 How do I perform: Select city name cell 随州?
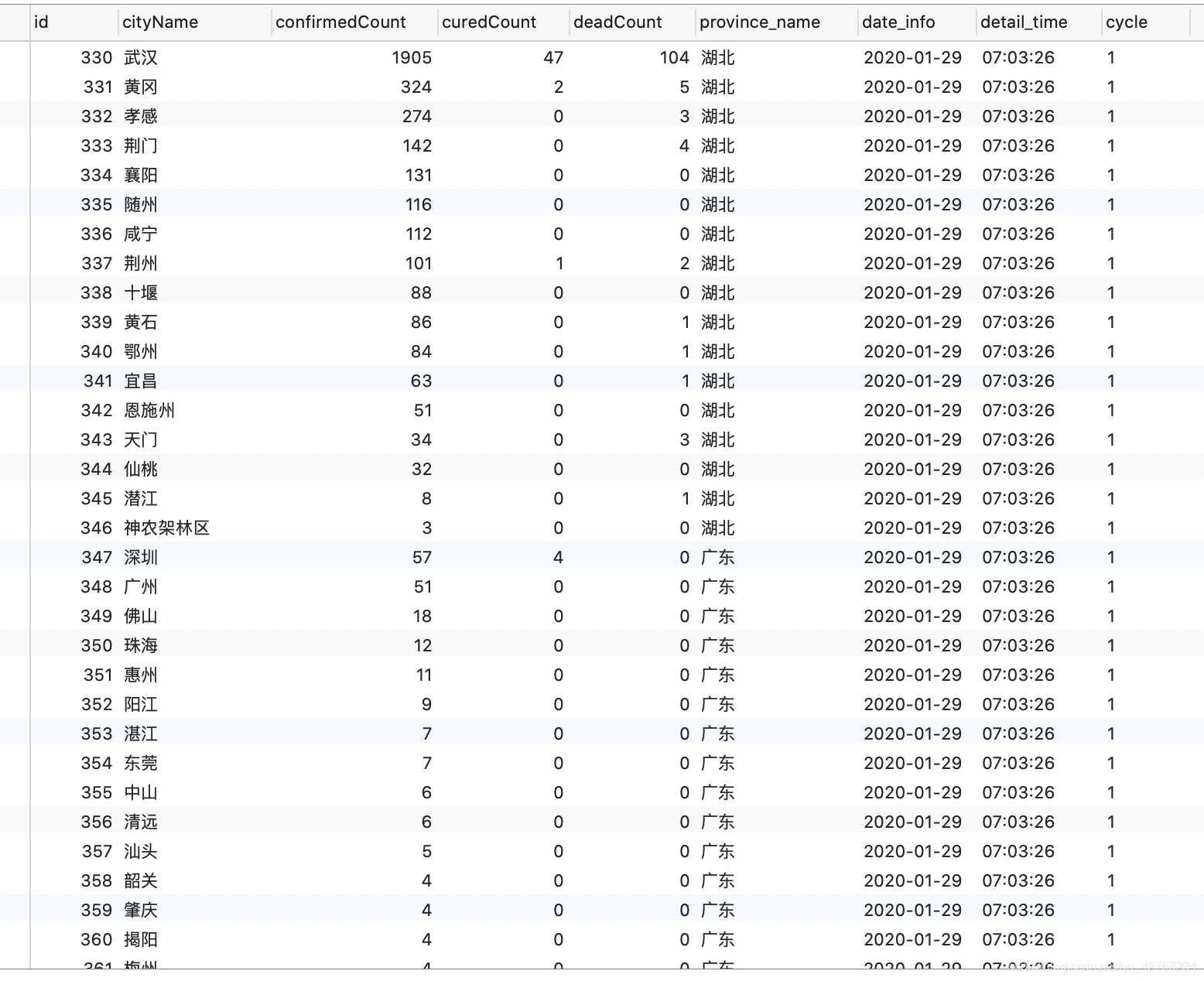141,204
